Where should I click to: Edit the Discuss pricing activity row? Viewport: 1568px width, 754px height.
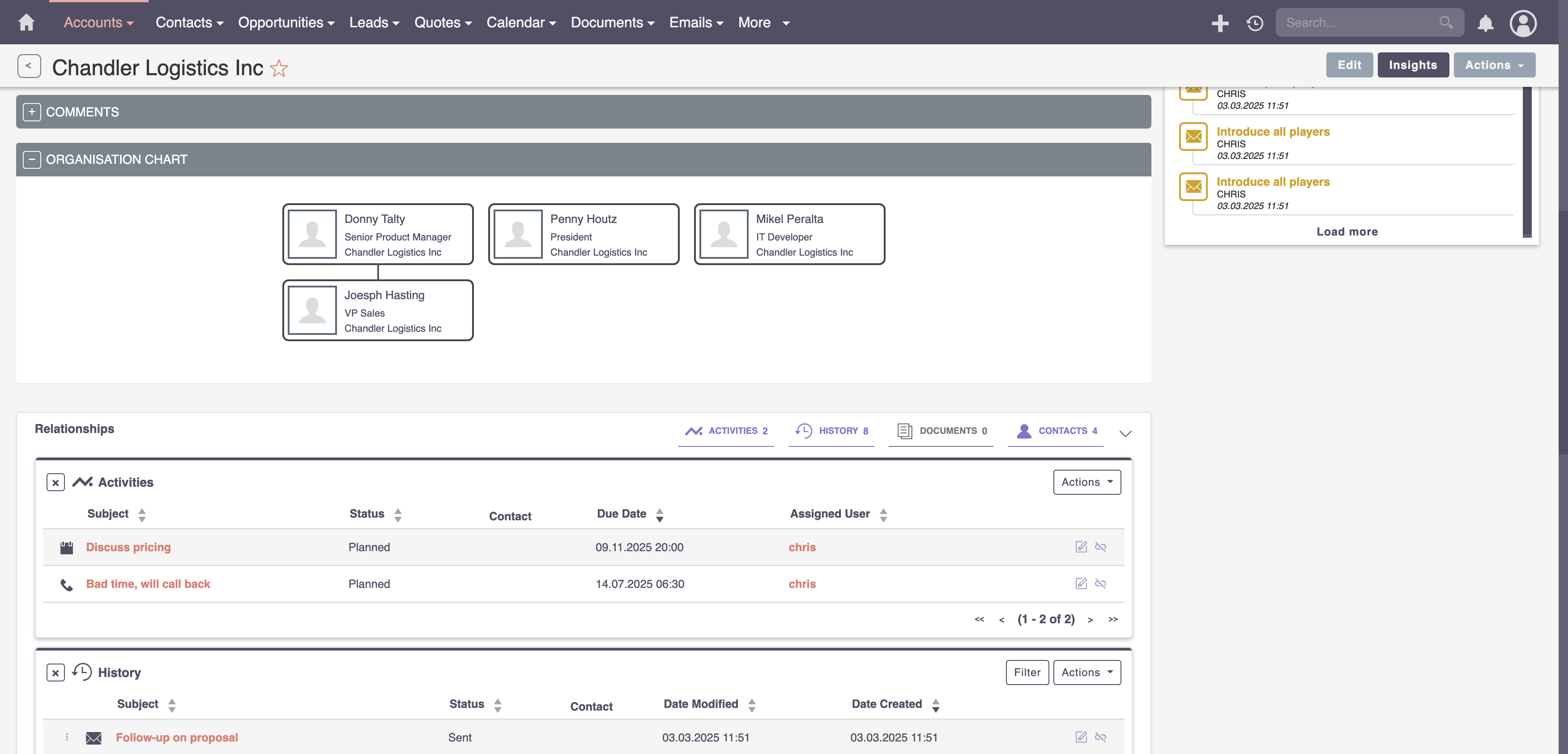point(1081,547)
